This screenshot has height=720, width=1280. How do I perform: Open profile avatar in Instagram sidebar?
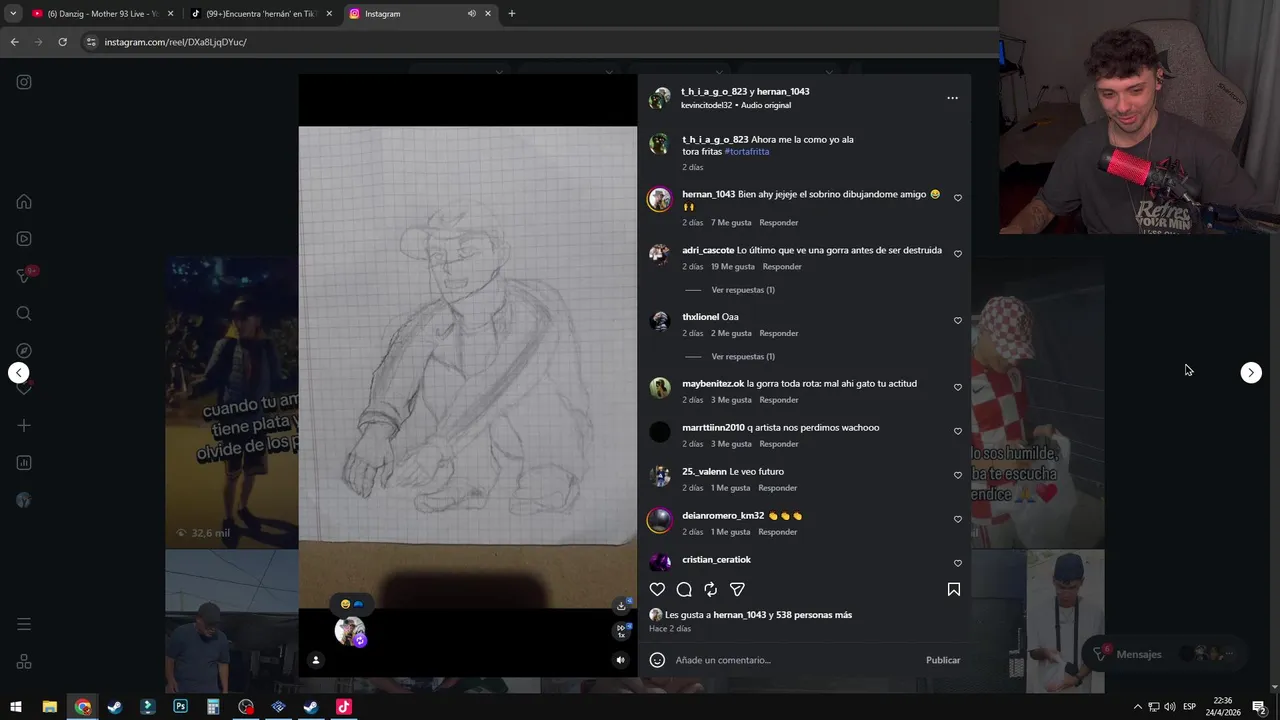(x=24, y=500)
